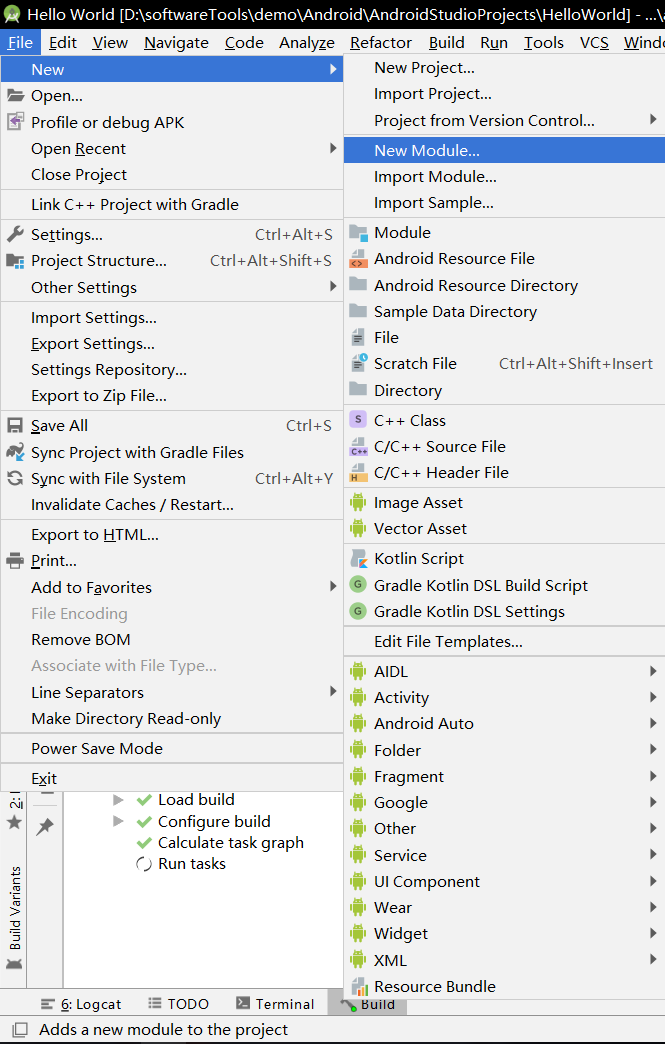Select New Module... menu entry

pos(505,150)
